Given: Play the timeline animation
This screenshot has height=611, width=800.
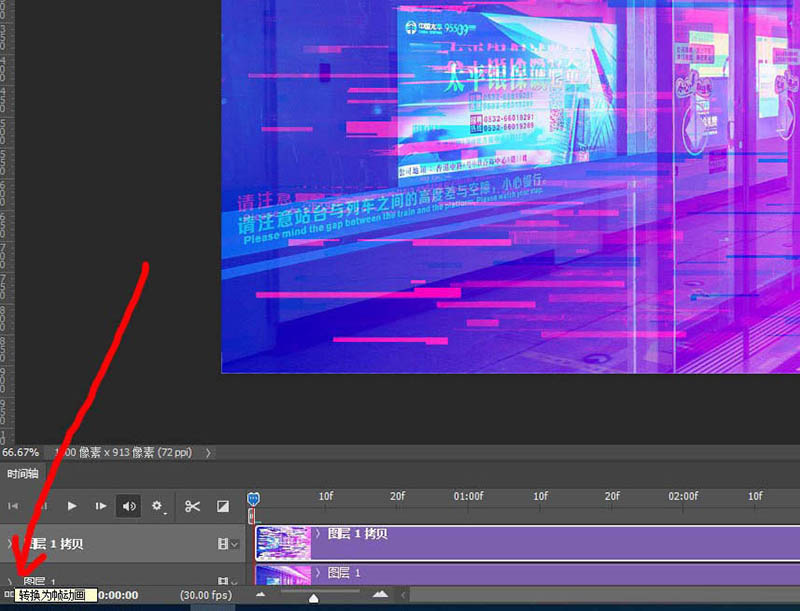Looking at the screenshot, I should (72, 506).
